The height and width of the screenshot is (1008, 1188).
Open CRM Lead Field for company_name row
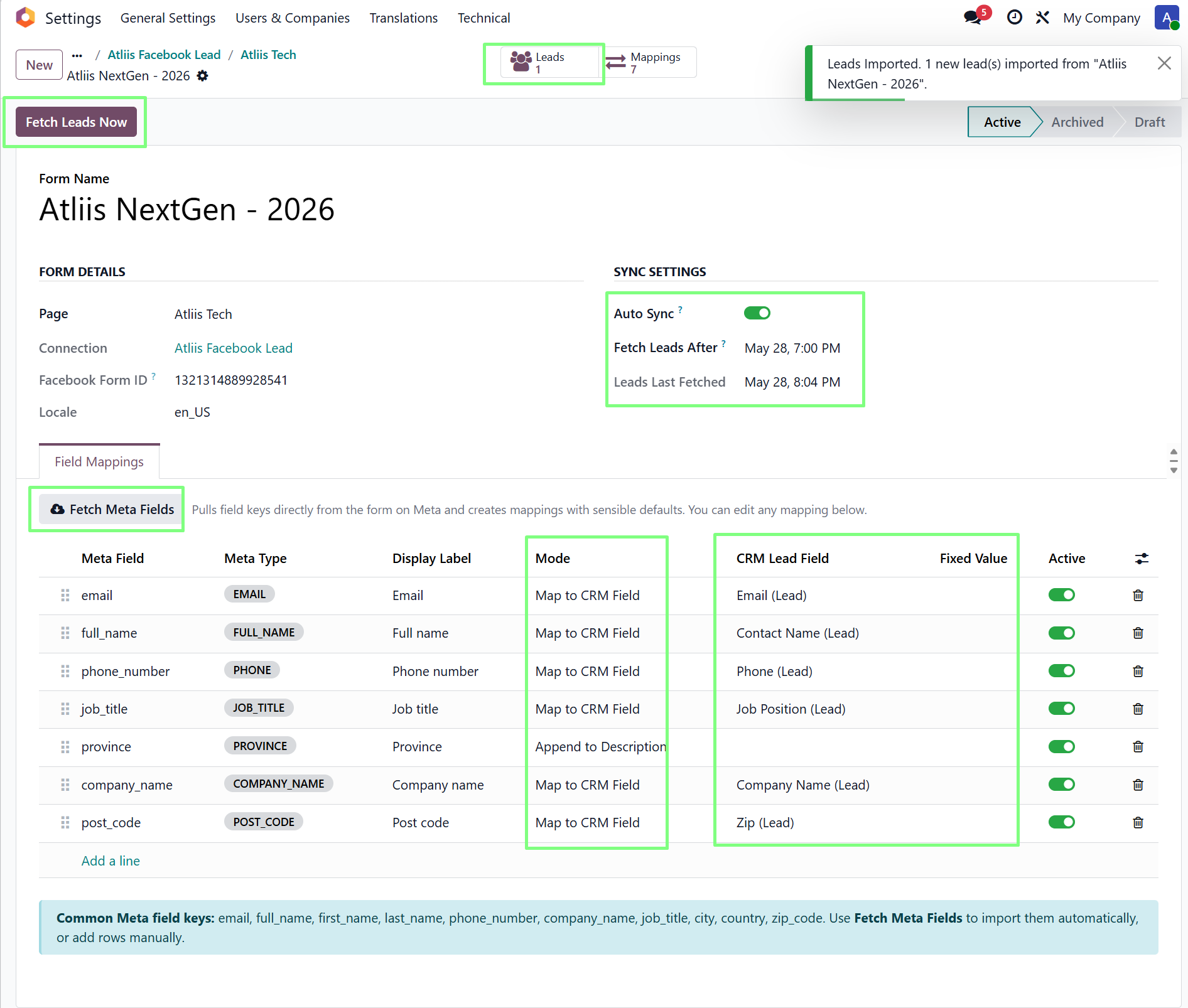802,785
